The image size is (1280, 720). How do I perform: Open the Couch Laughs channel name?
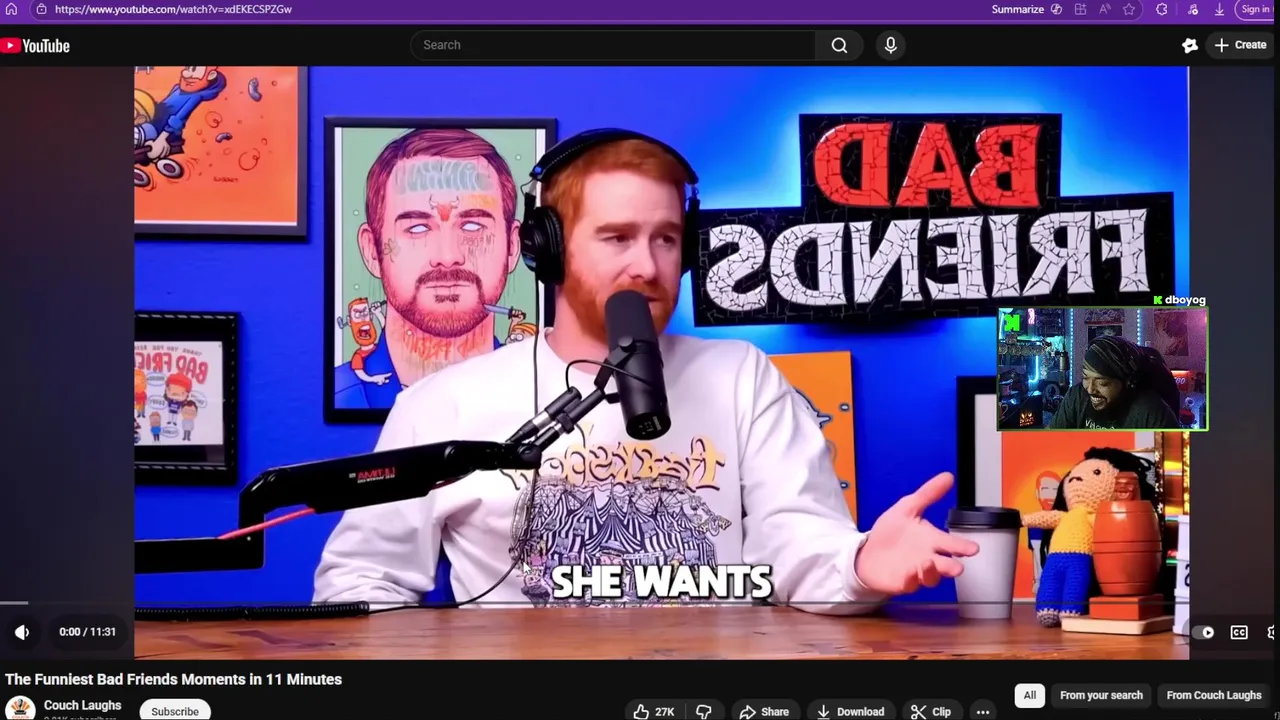point(82,705)
